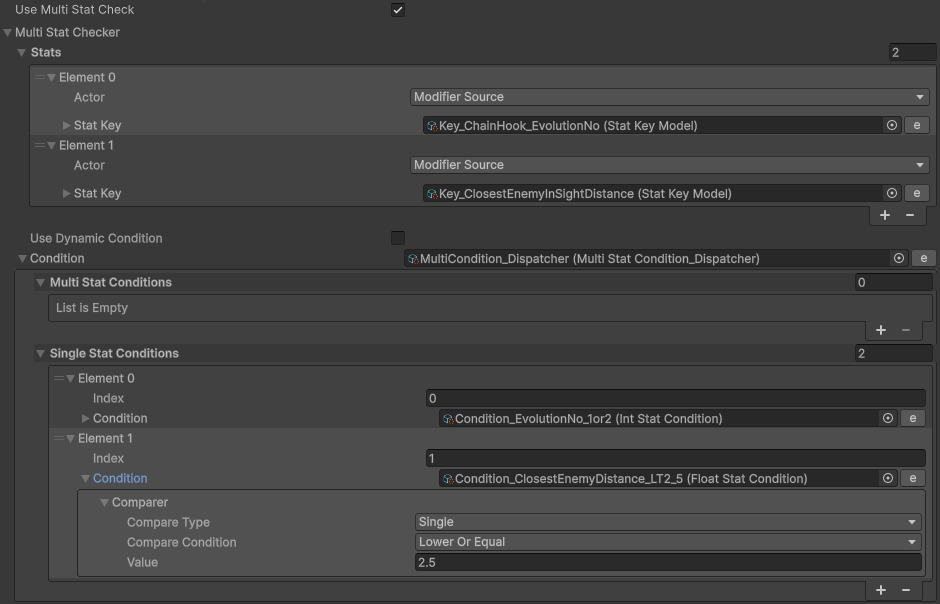Open object picker for Key_ClosestEnemyInSightDistance
This screenshot has width=940, height=604.
pyautogui.click(x=891, y=193)
